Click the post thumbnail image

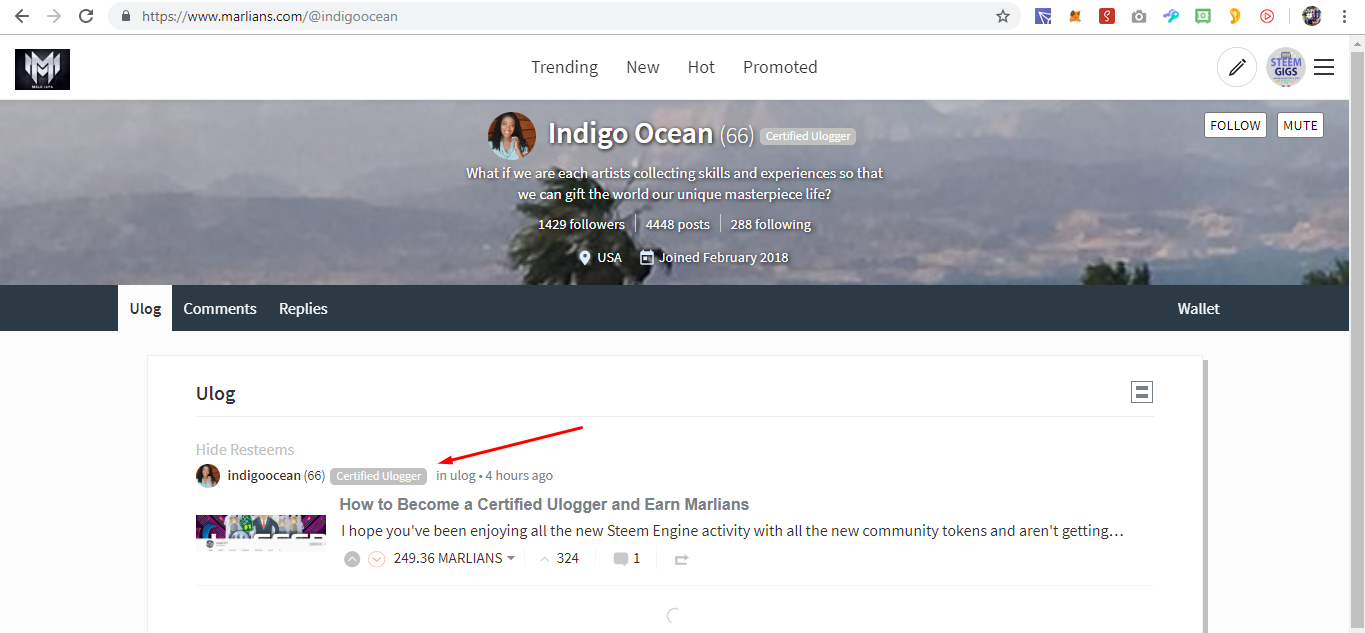pos(261,533)
